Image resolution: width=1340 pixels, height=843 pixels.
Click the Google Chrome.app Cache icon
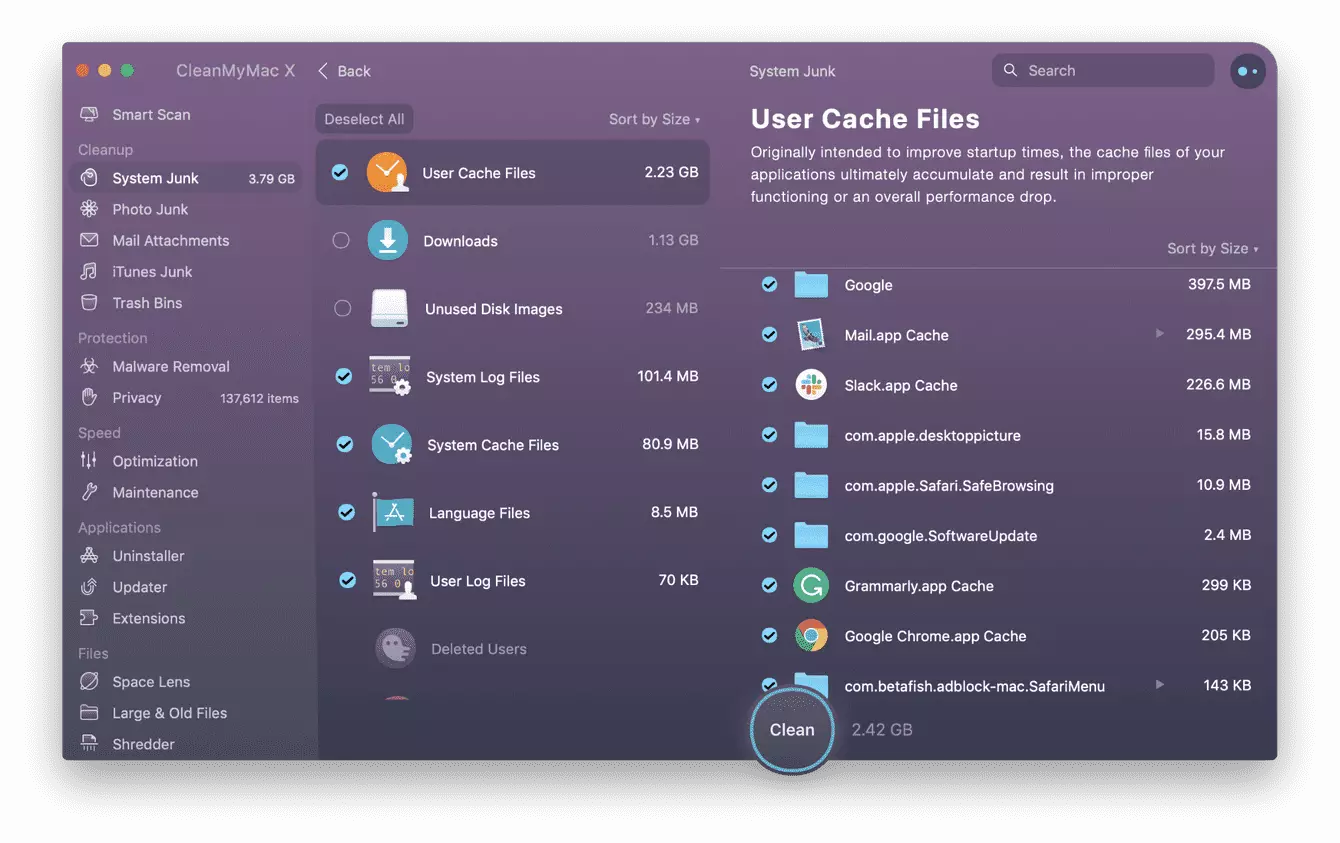(811, 635)
